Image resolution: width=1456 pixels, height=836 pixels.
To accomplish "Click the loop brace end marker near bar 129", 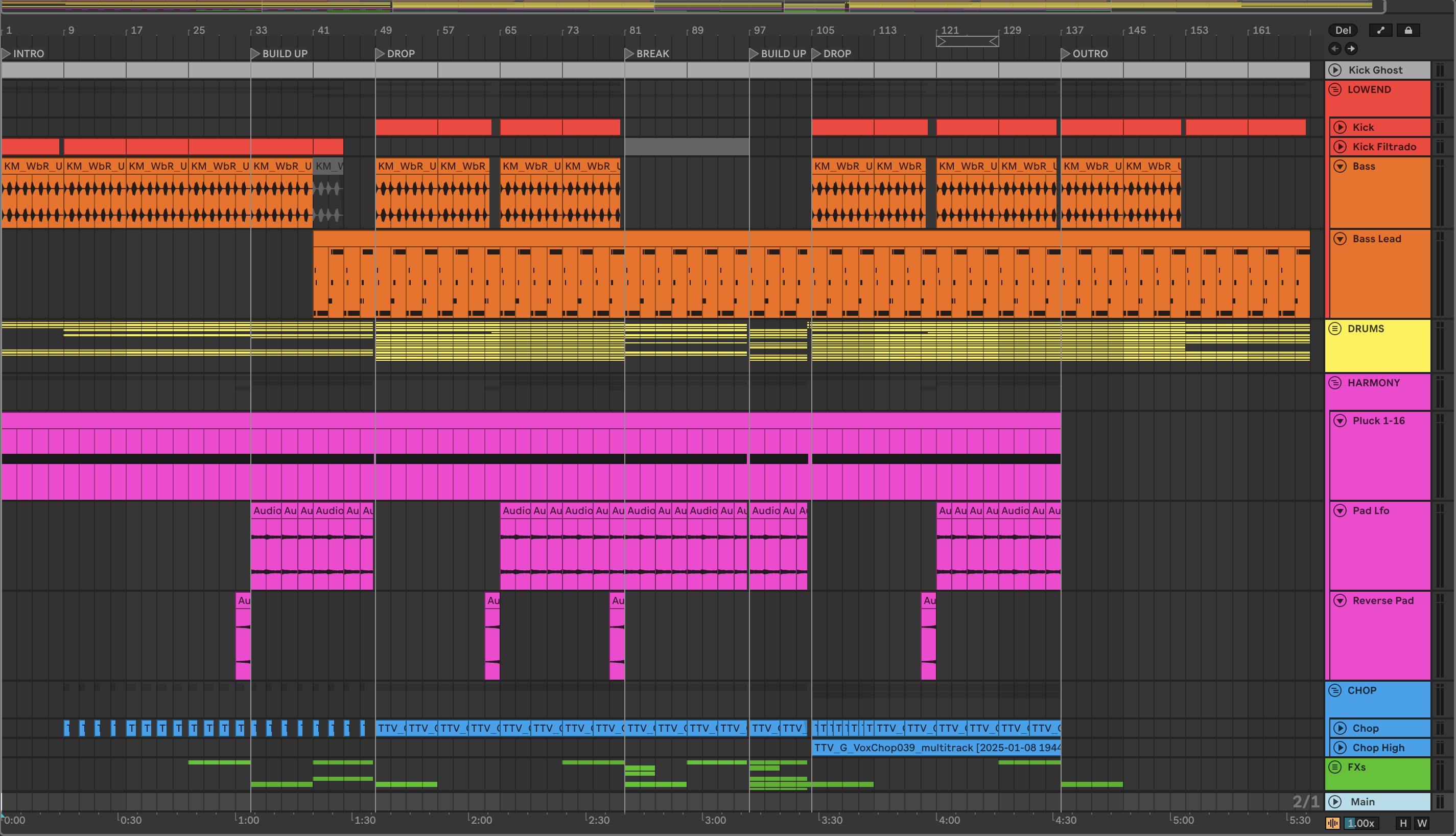I will 994,41.
